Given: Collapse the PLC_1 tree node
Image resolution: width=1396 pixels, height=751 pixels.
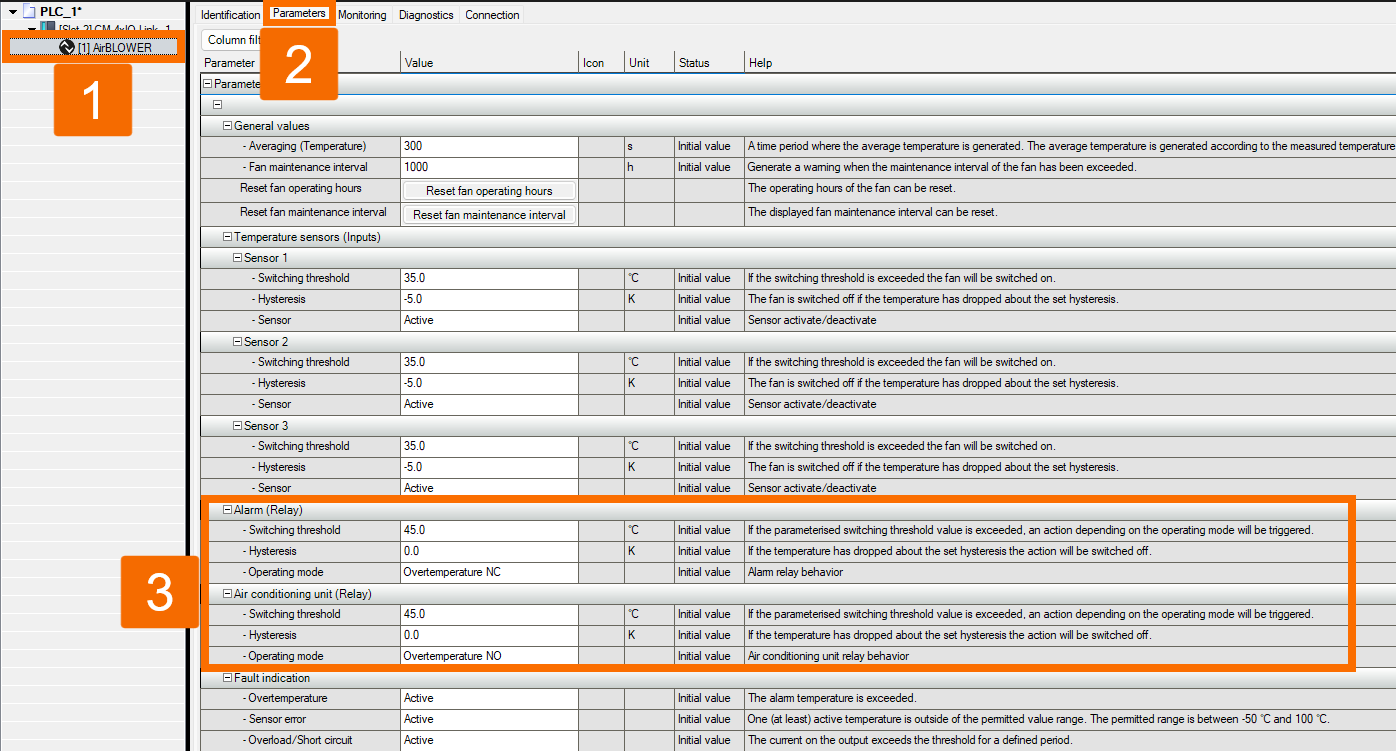Looking at the screenshot, I should click(11, 11).
